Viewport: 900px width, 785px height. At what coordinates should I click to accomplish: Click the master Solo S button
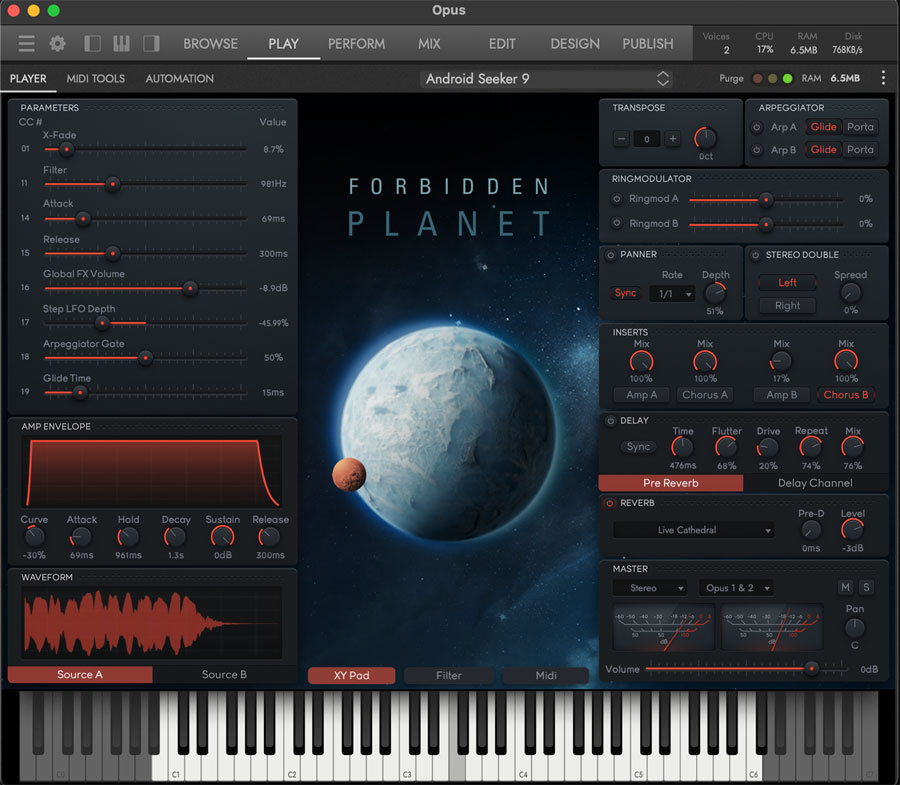pyautogui.click(x=866, y=587)
